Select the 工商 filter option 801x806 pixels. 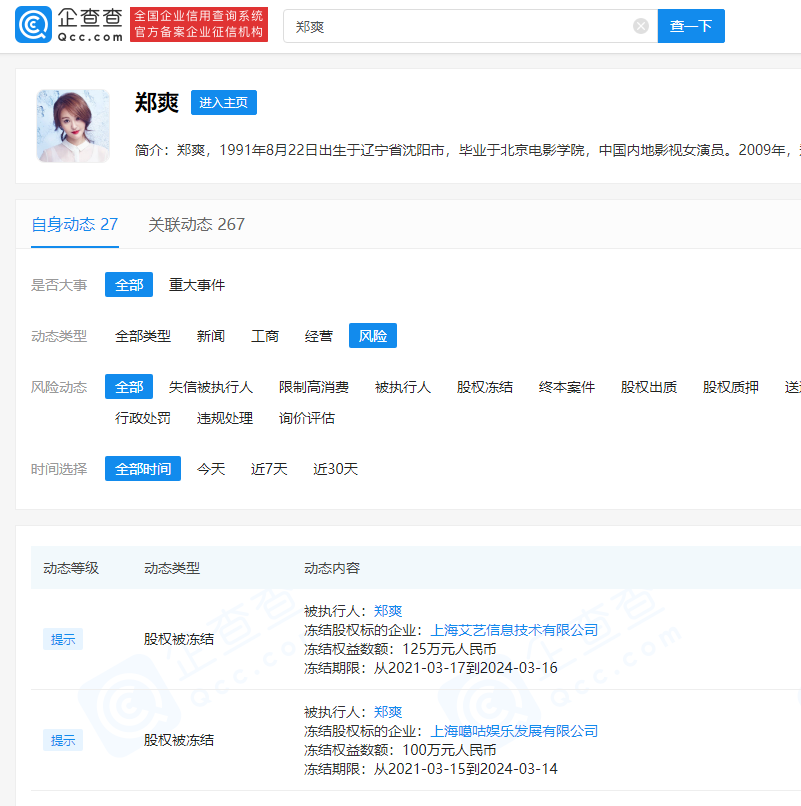pos(264,336)
